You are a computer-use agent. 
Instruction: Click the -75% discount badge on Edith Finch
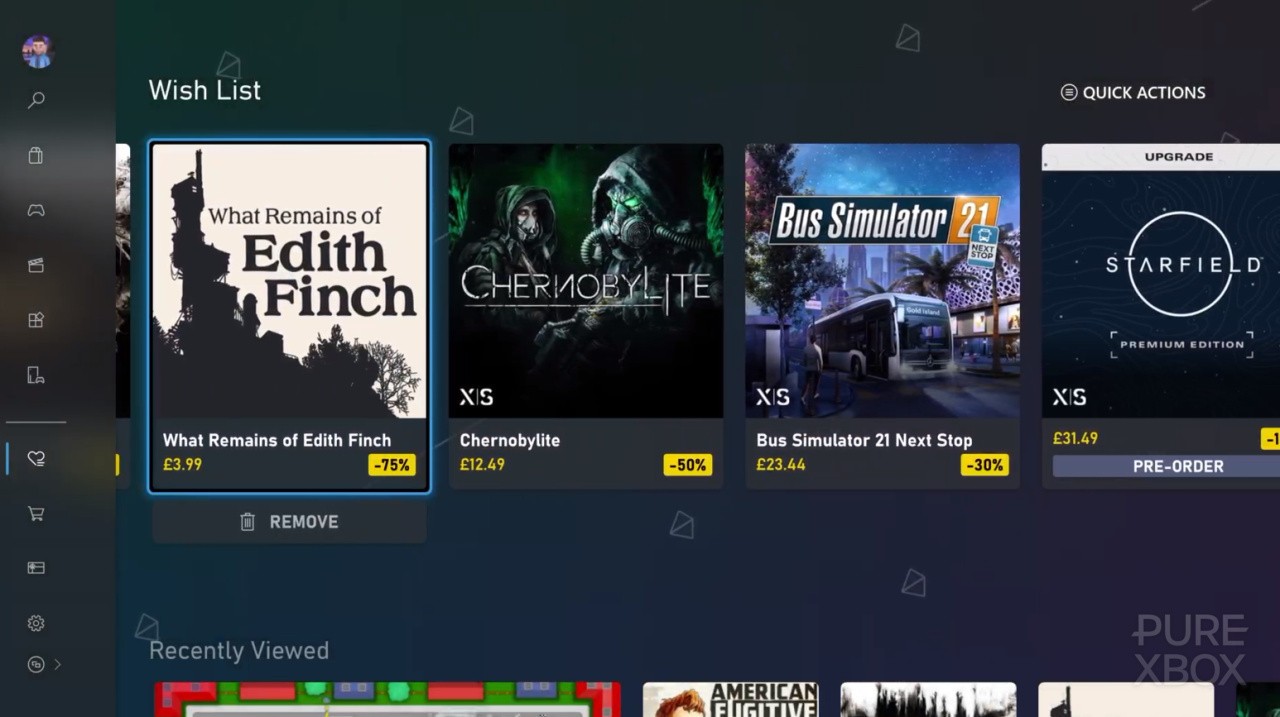tap(391, 464)
